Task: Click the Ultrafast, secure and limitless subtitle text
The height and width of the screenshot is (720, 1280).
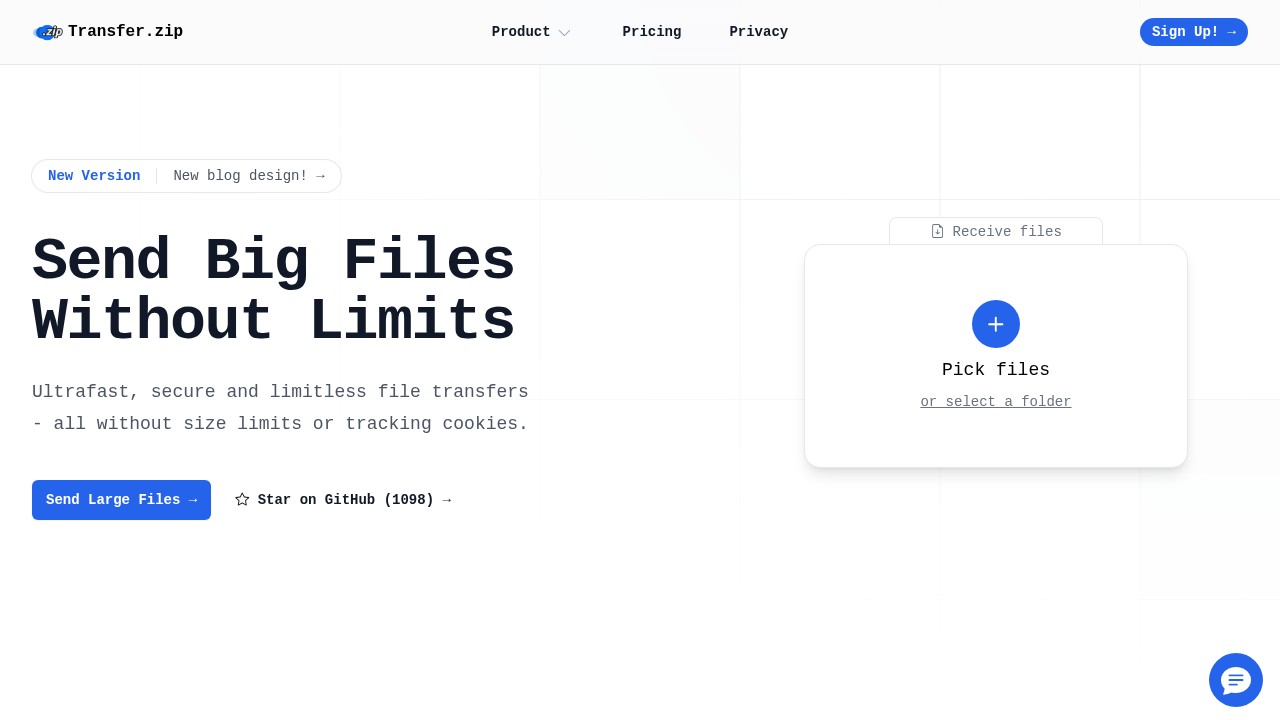Action: (x=280, y=408)
